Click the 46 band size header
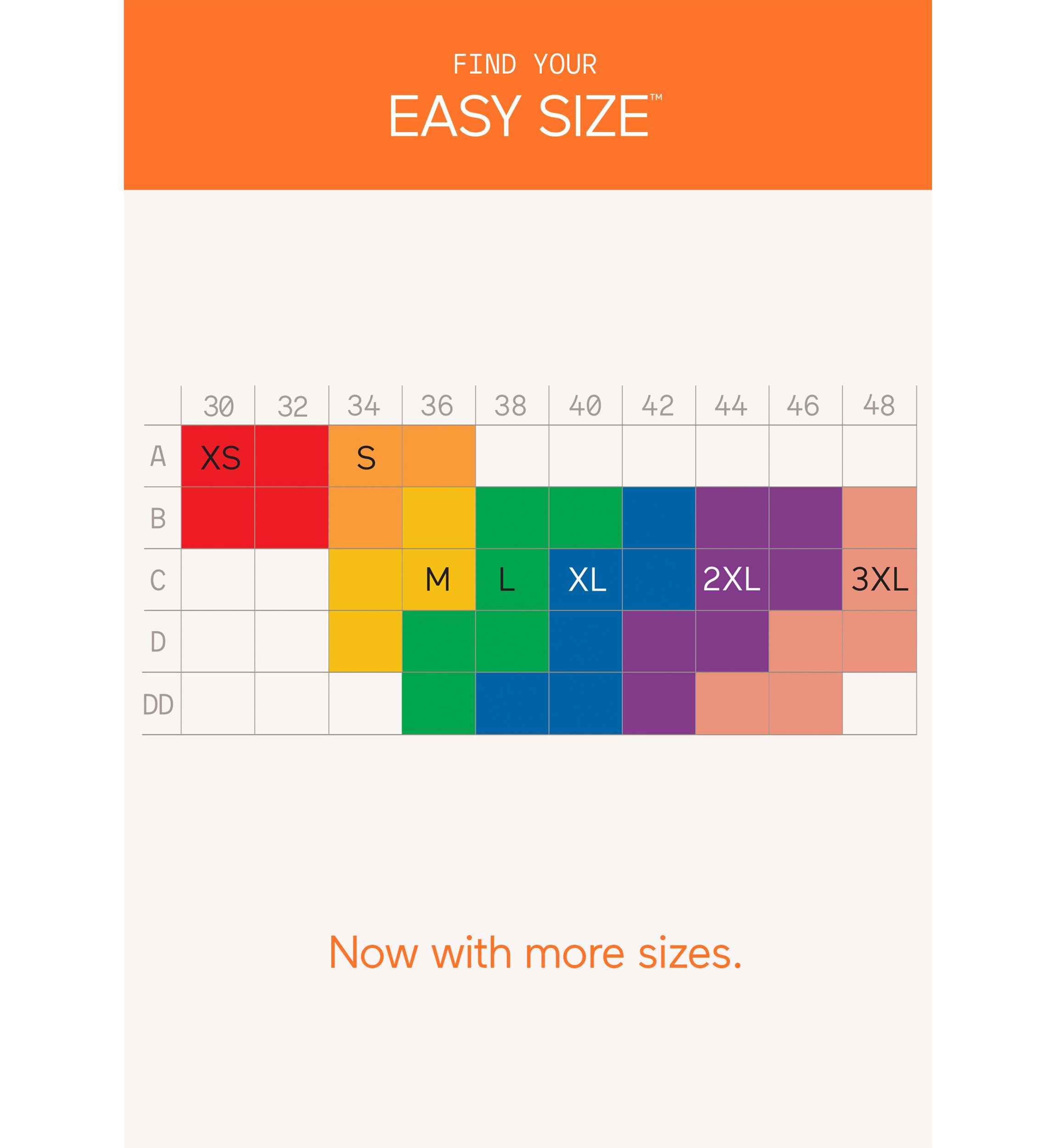 803,406
